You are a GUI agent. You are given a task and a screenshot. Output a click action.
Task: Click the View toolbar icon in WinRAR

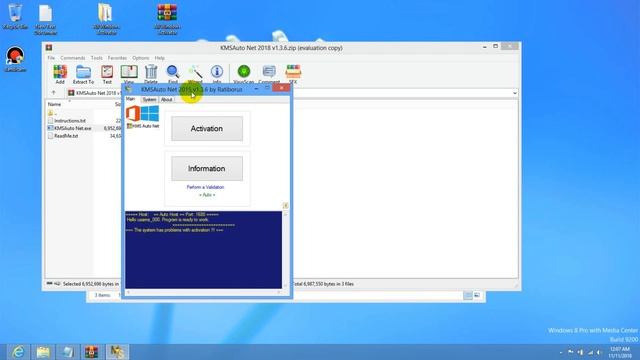click(x=129, y=74)
